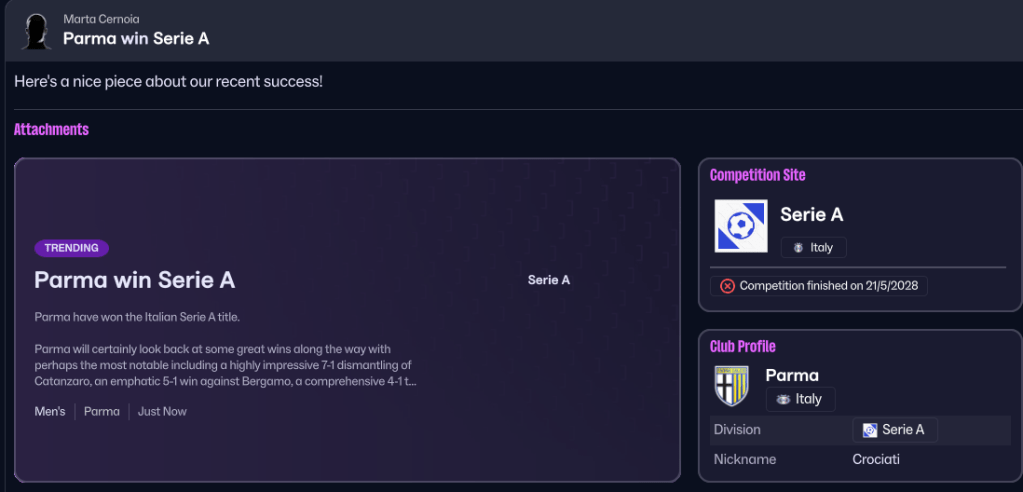1023x492 pixels.
Task: Open the Italy button in Club Profile
Action: coord(800,399)
